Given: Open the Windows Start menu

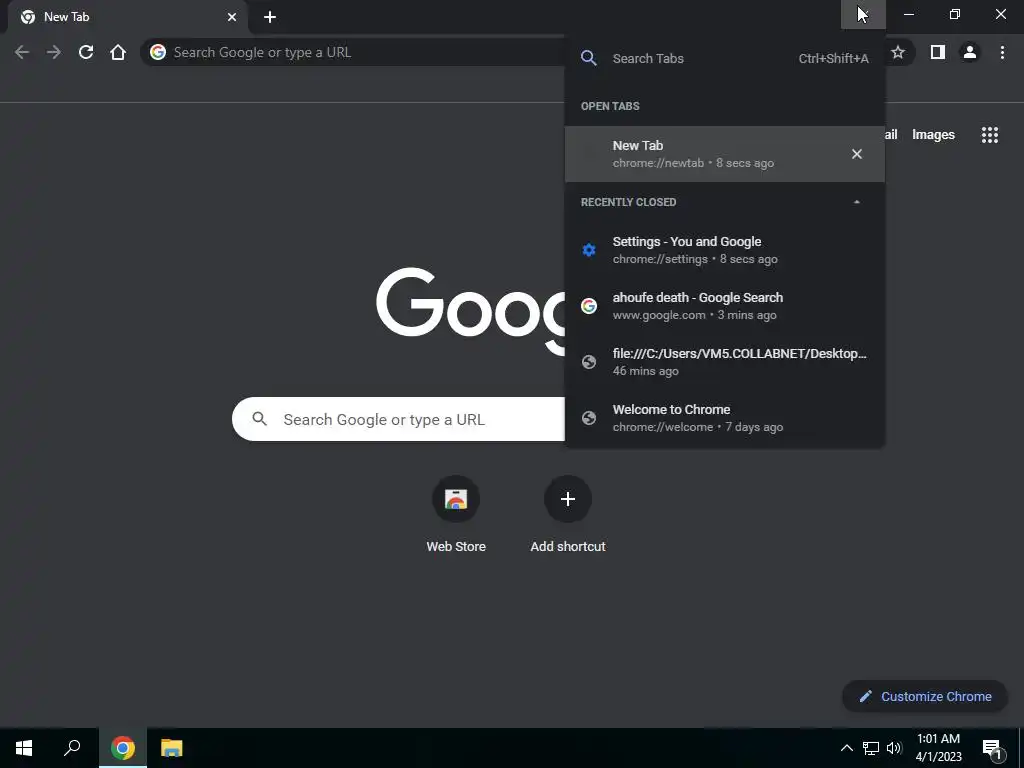Looking at the screenshot, I should [x=24, y=748].
